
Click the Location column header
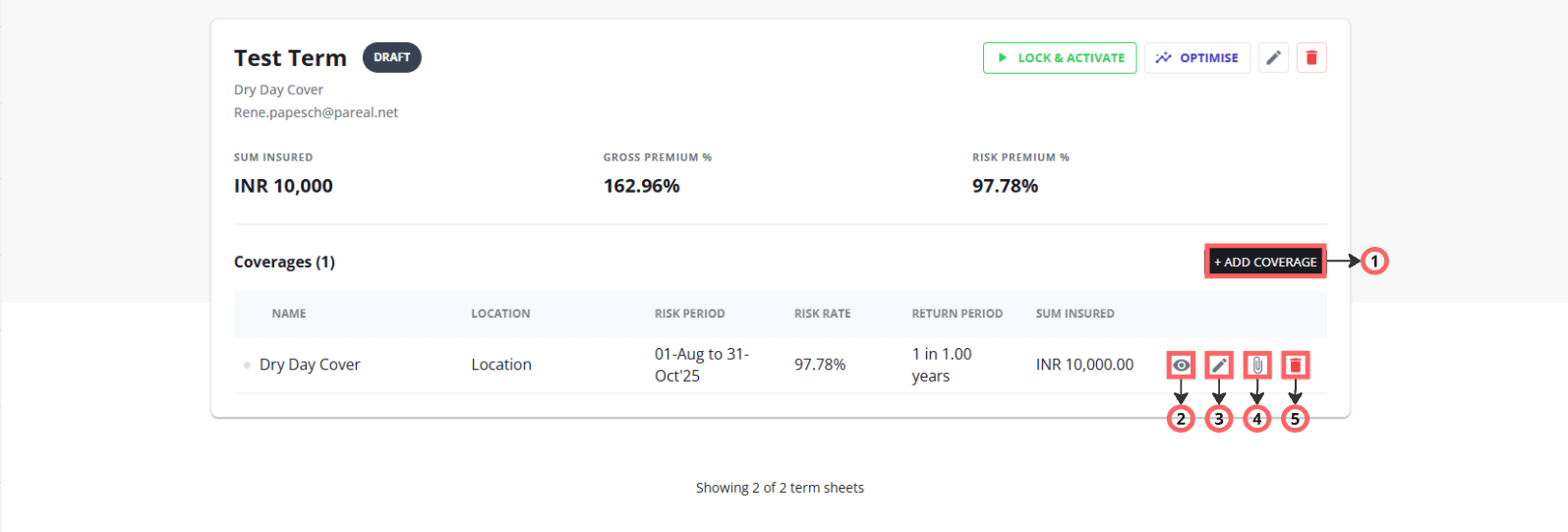point(500,314)
